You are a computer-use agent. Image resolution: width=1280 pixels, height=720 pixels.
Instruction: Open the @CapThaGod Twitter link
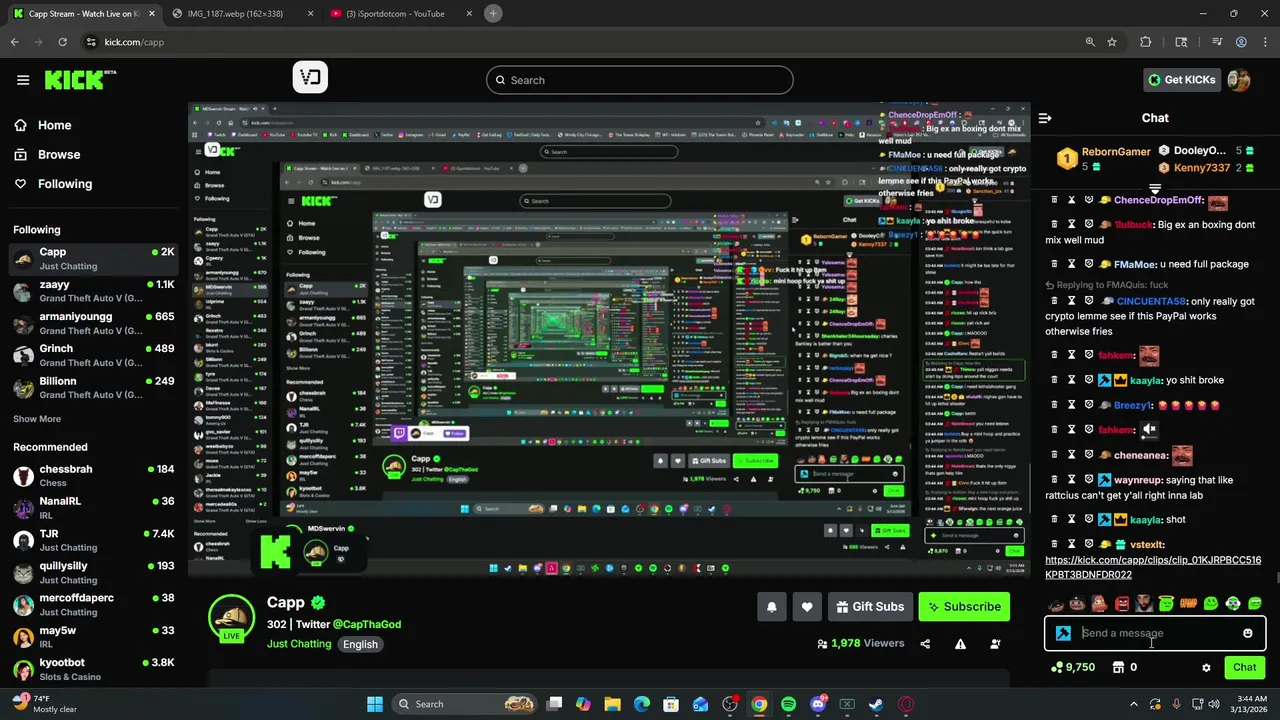pyautogui.click(x=367, y=624)
